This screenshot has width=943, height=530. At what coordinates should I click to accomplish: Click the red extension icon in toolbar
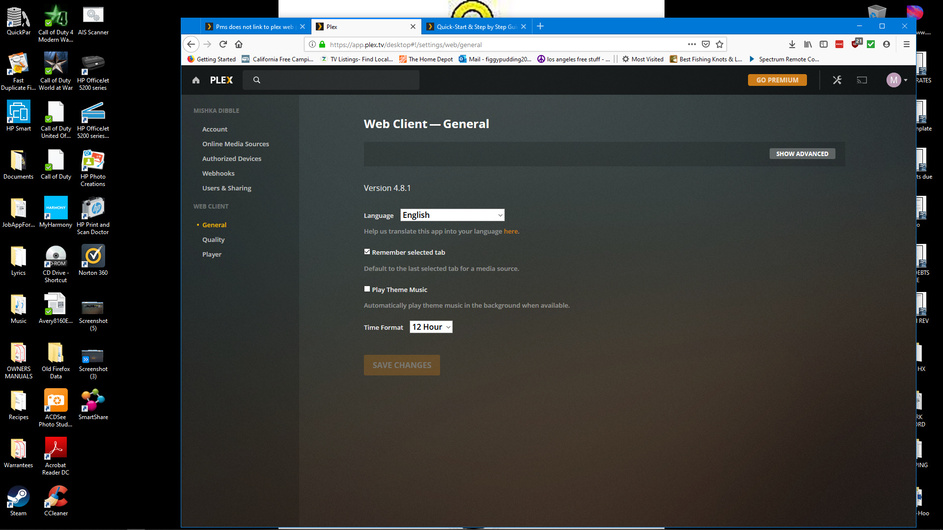pyautogui.click(x=839, y=44)
